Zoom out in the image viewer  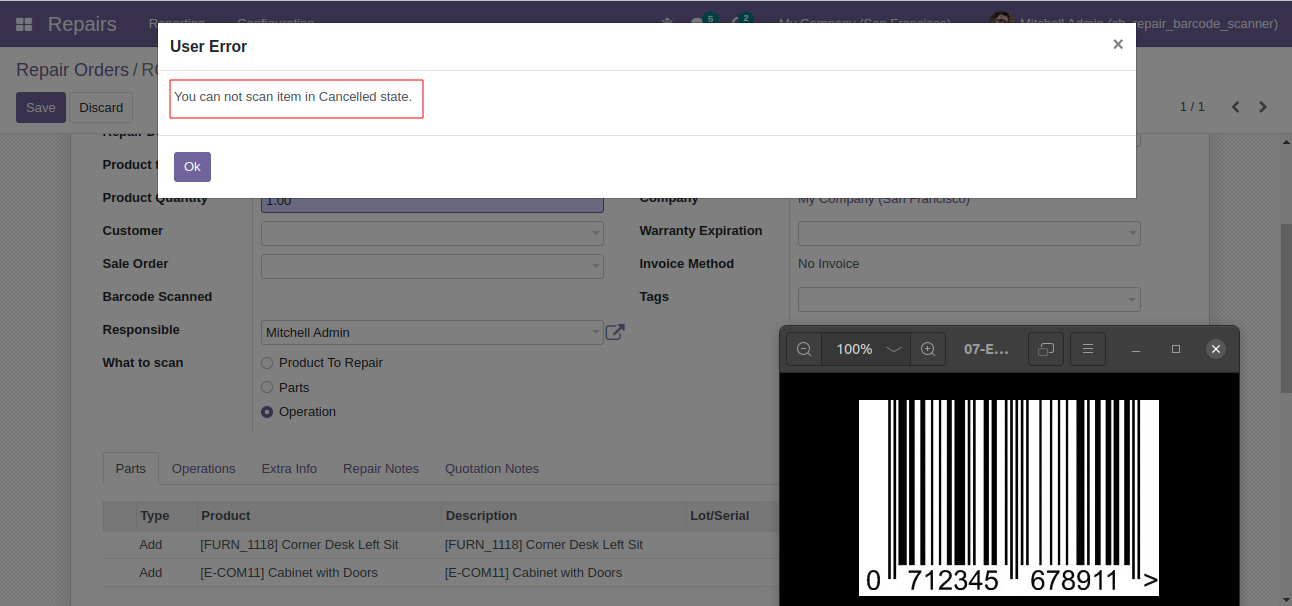(x=804, y=349)
